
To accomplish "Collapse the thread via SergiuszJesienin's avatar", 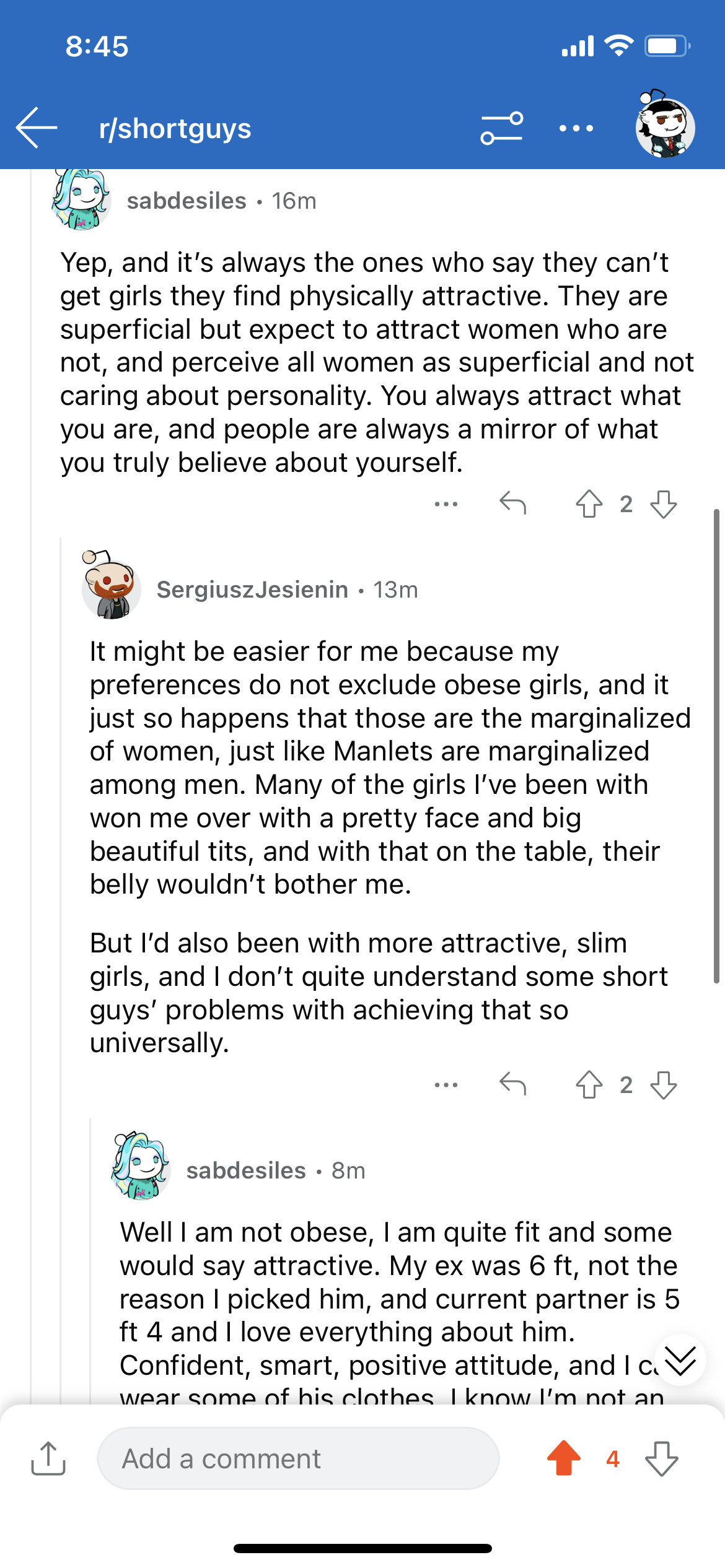I will 111,585.
